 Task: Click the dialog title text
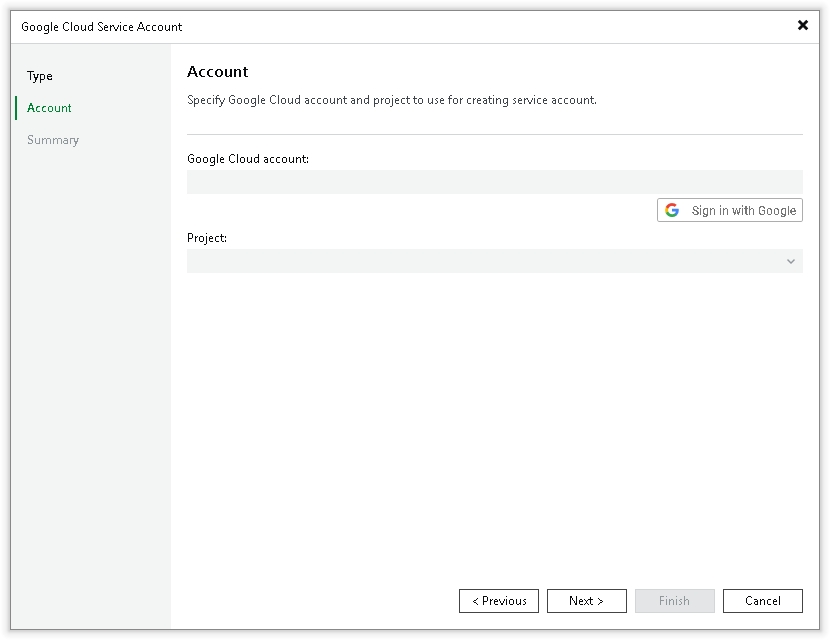click(102, 27)
